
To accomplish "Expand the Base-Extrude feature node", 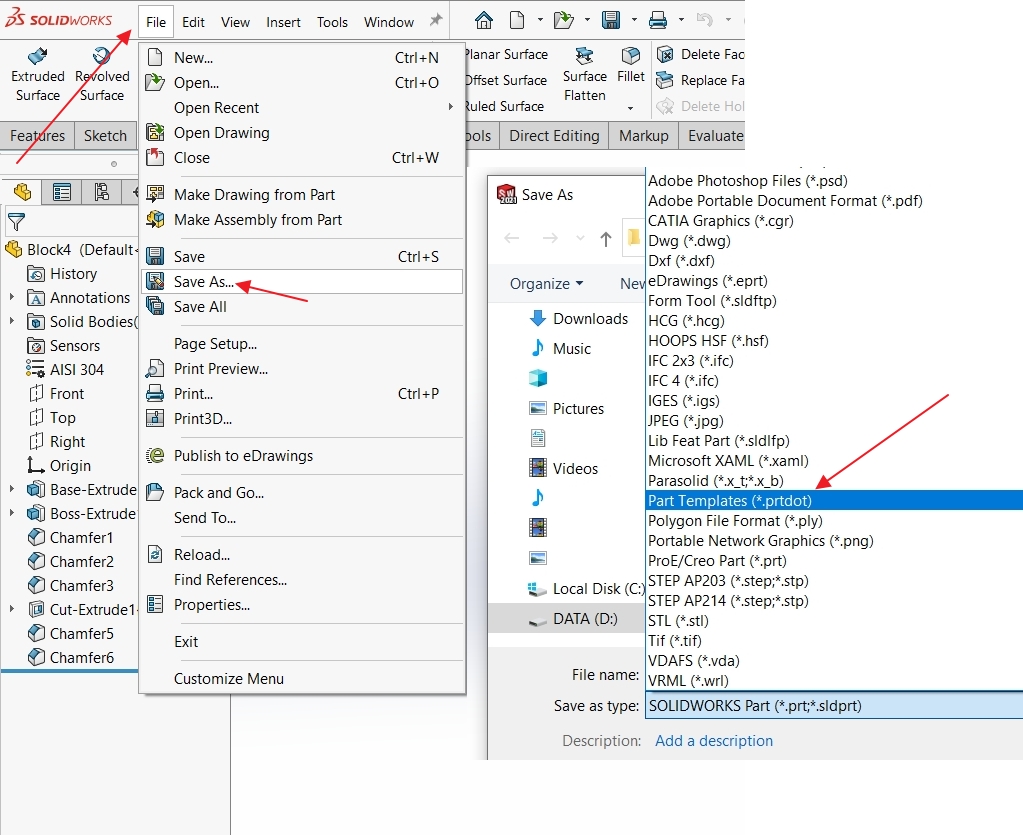I will [x=12, y=489].
